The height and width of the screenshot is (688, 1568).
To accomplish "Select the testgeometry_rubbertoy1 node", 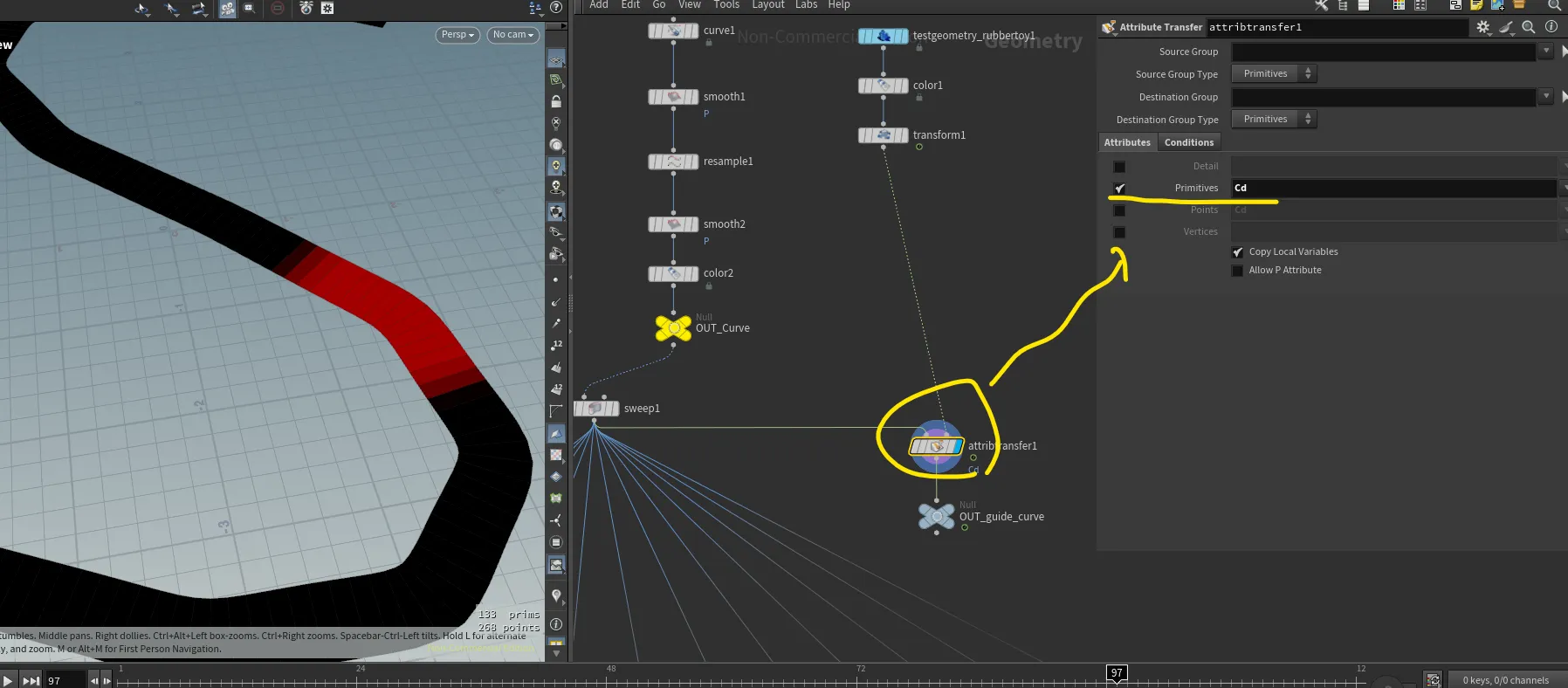I will pos(883,36).
